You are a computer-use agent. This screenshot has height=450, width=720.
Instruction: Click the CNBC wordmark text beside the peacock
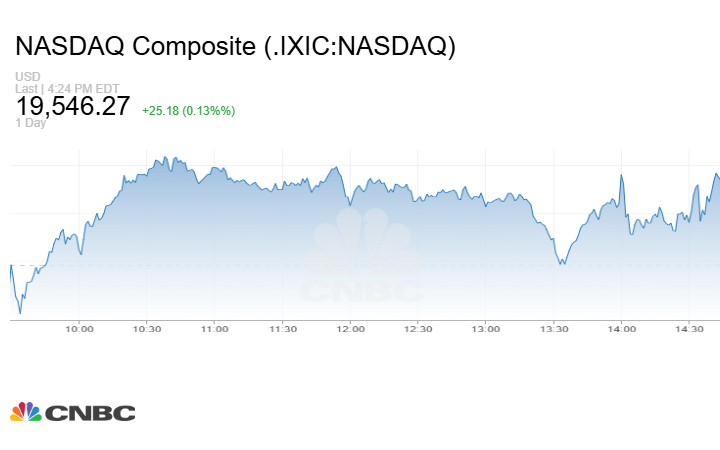point(89,413)
